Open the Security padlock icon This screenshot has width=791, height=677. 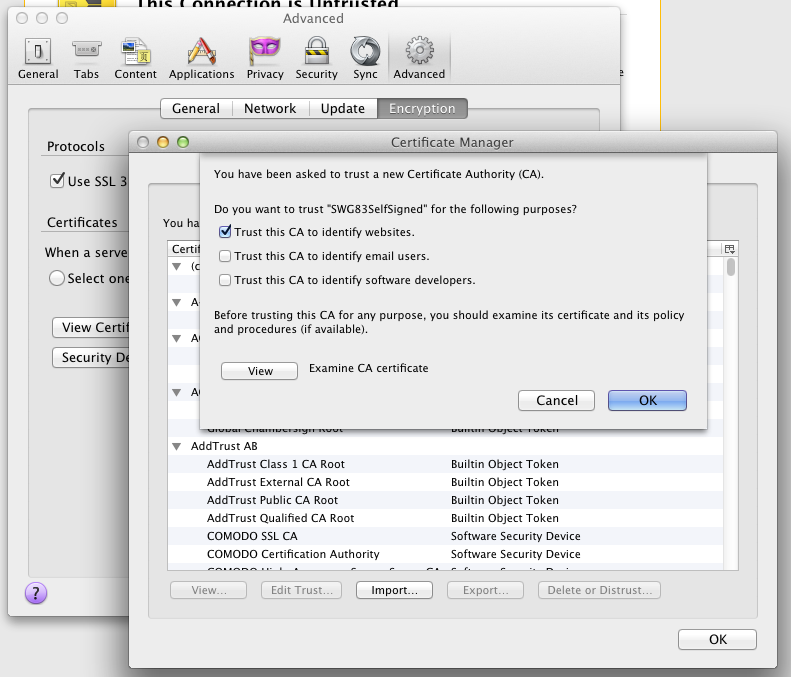316,51
